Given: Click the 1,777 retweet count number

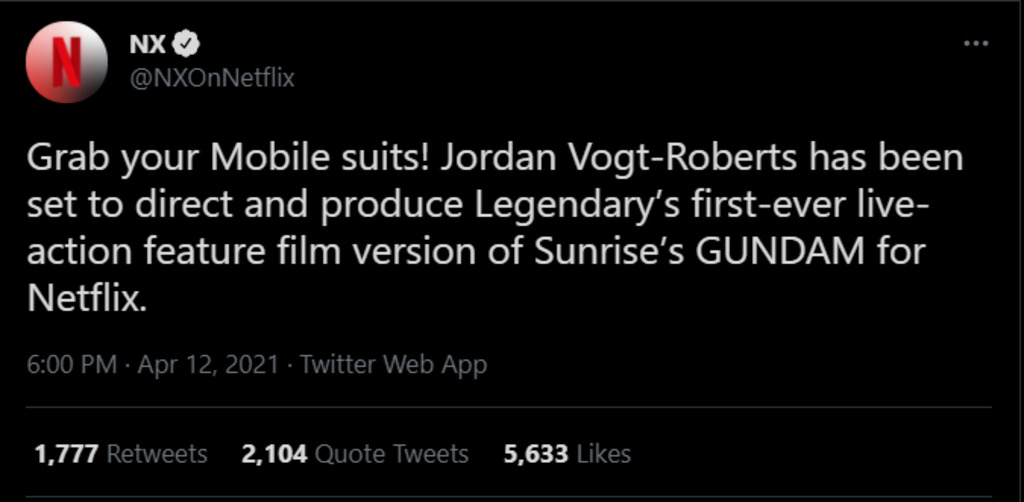Looking at the screenshot, I should tap(67, 454).
